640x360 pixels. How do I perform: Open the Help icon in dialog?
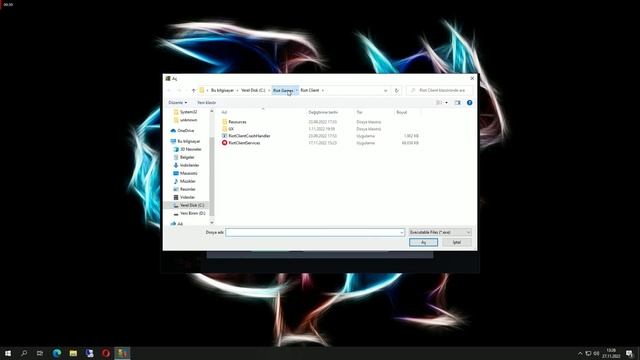click(469, 102)
